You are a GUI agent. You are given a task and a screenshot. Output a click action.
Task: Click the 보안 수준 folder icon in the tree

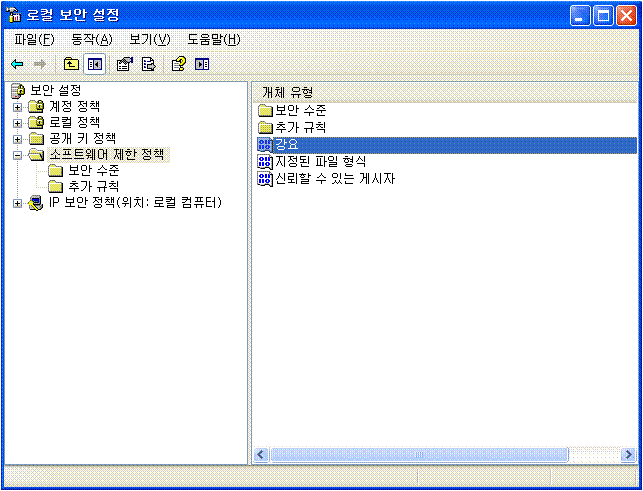click(x=55, y=171)
